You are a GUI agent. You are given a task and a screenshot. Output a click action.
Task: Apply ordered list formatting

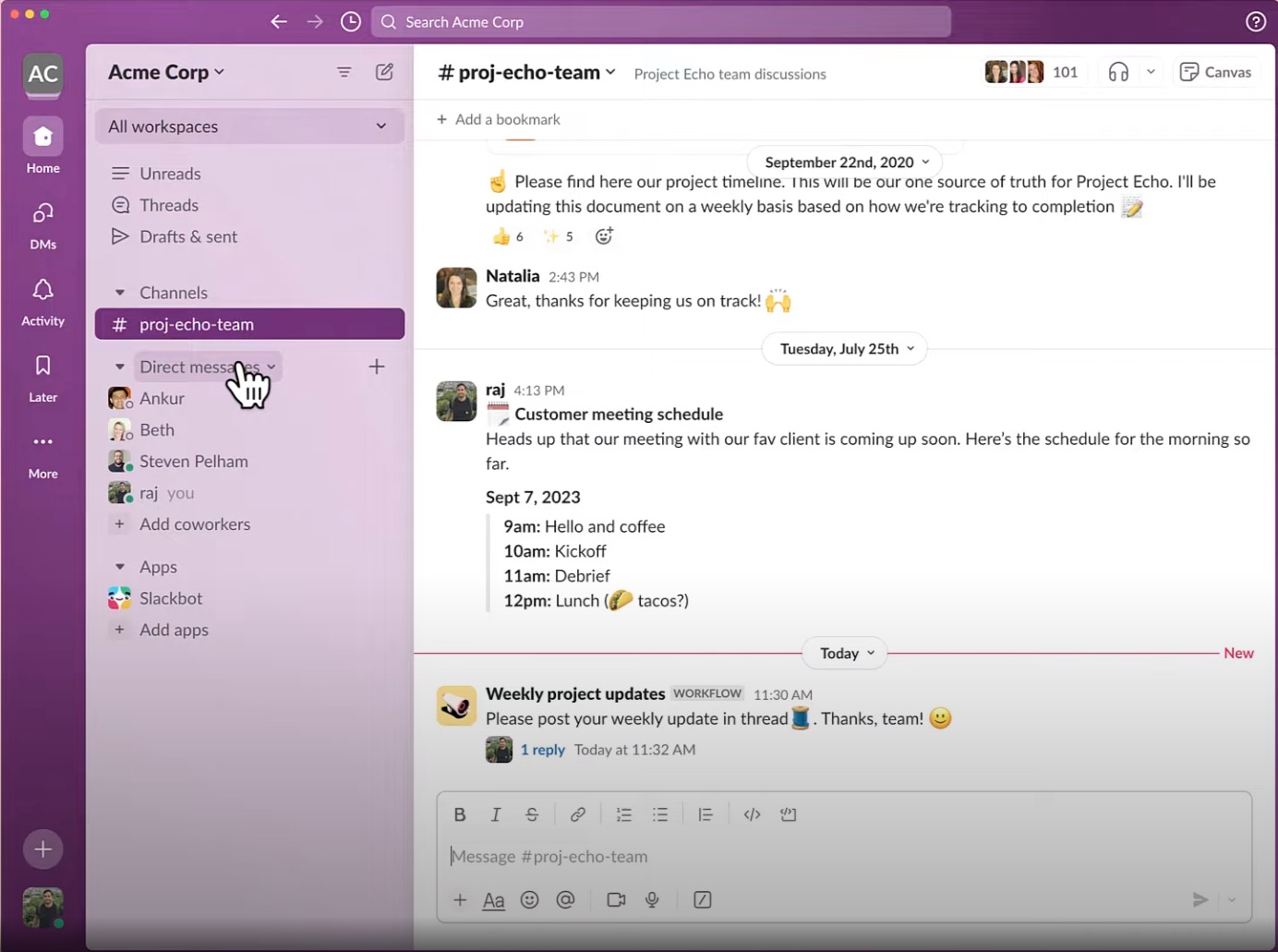[624, 814]
